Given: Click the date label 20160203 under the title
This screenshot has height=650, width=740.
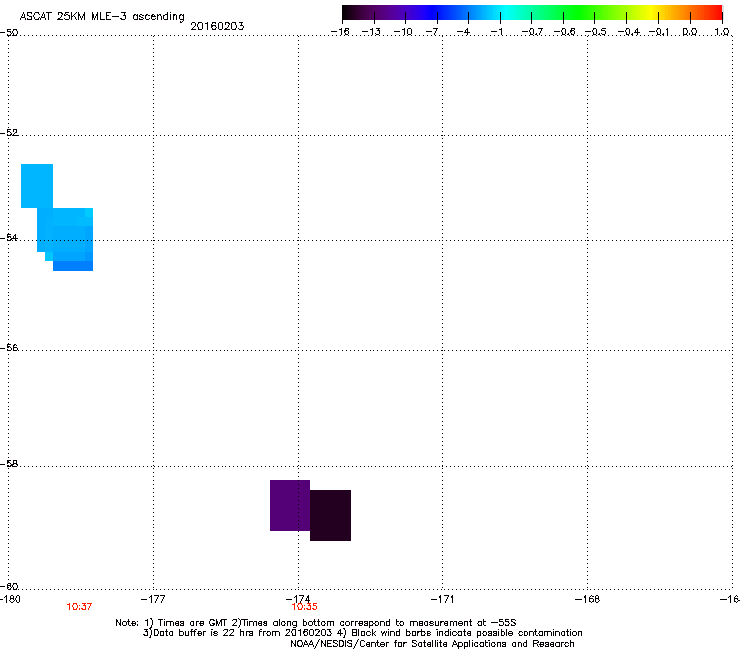Looking at the screenshot, I should click(217, 26).
